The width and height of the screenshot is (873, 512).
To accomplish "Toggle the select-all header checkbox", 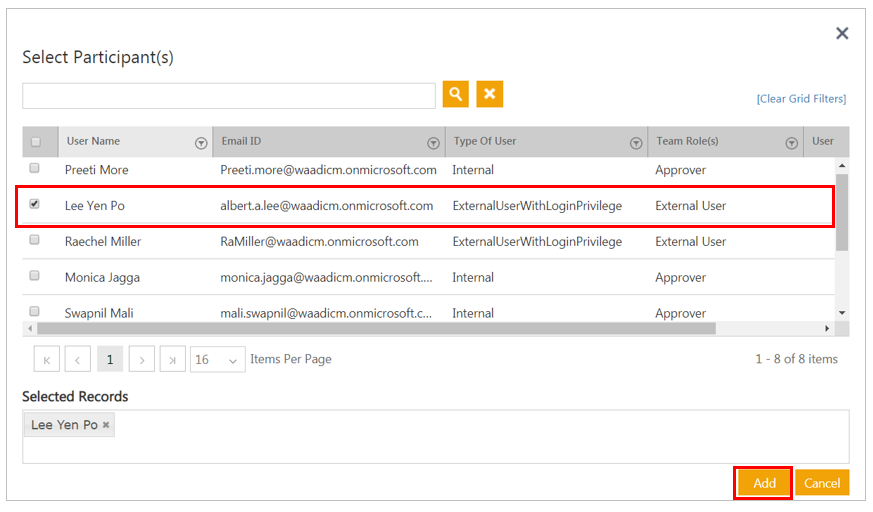I will tap(36, 142).
